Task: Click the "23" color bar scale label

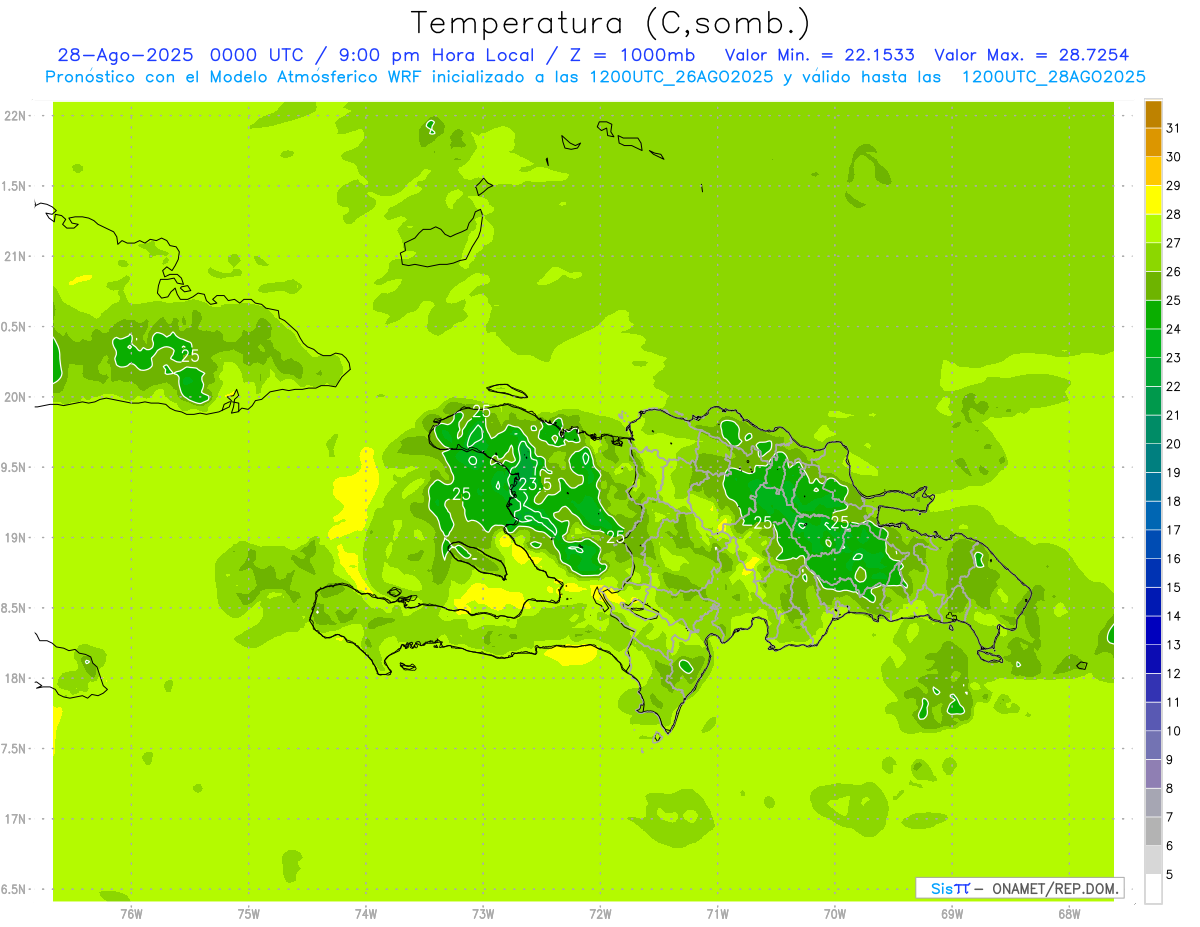Action: coord(1173,358)
